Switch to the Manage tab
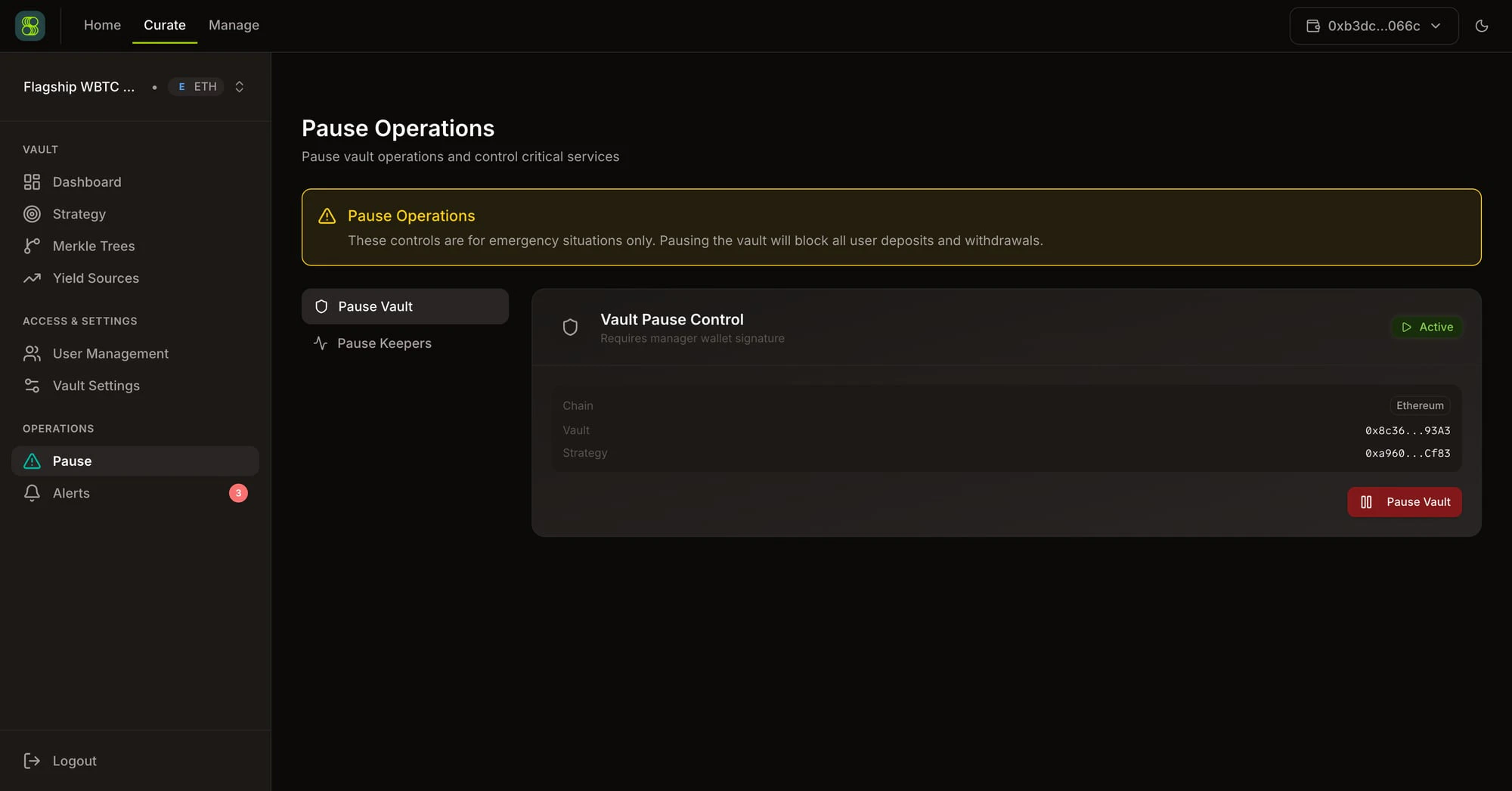The width and height of the screenshot is (1512, 791). pos(234,25)
